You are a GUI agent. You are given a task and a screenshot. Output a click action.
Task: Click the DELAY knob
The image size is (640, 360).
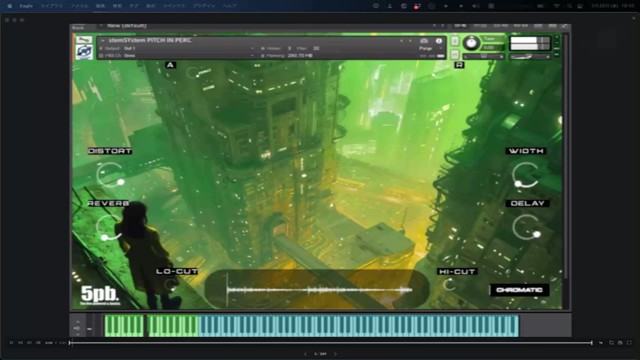point(527,227)
